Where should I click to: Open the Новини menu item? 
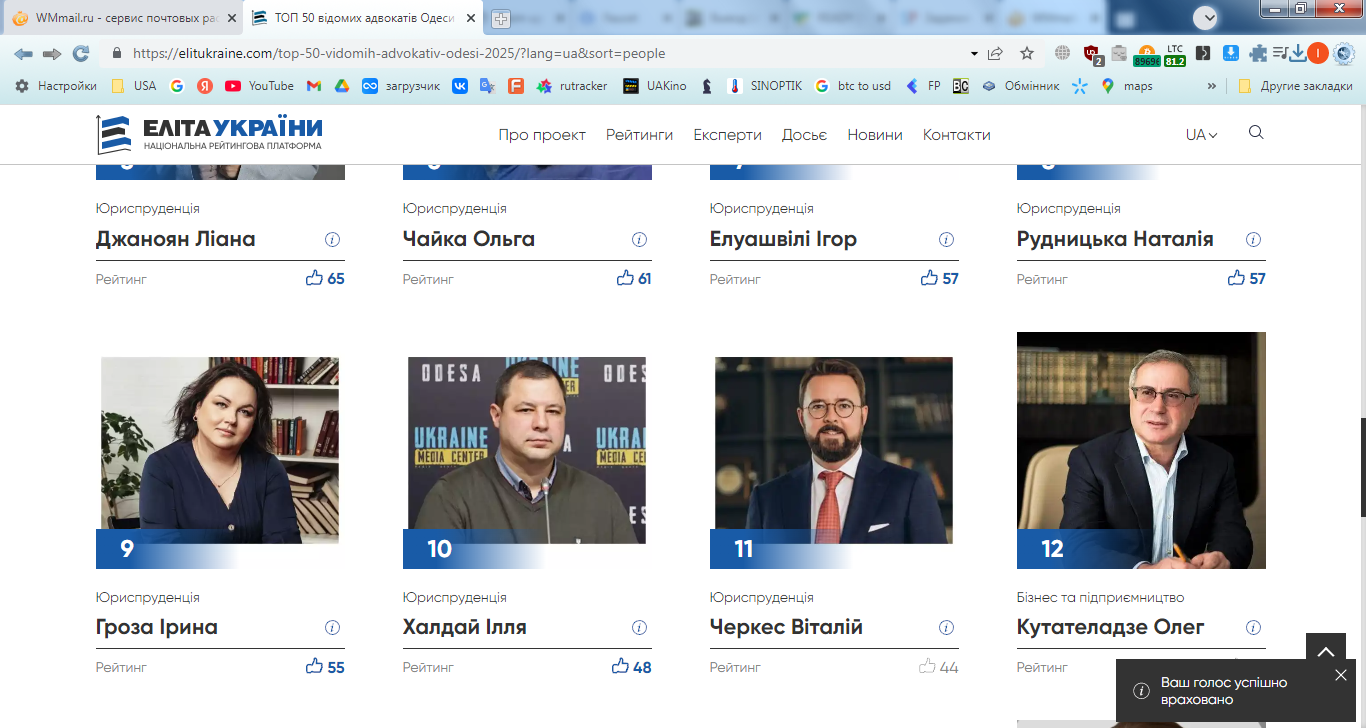pos(875,135)
